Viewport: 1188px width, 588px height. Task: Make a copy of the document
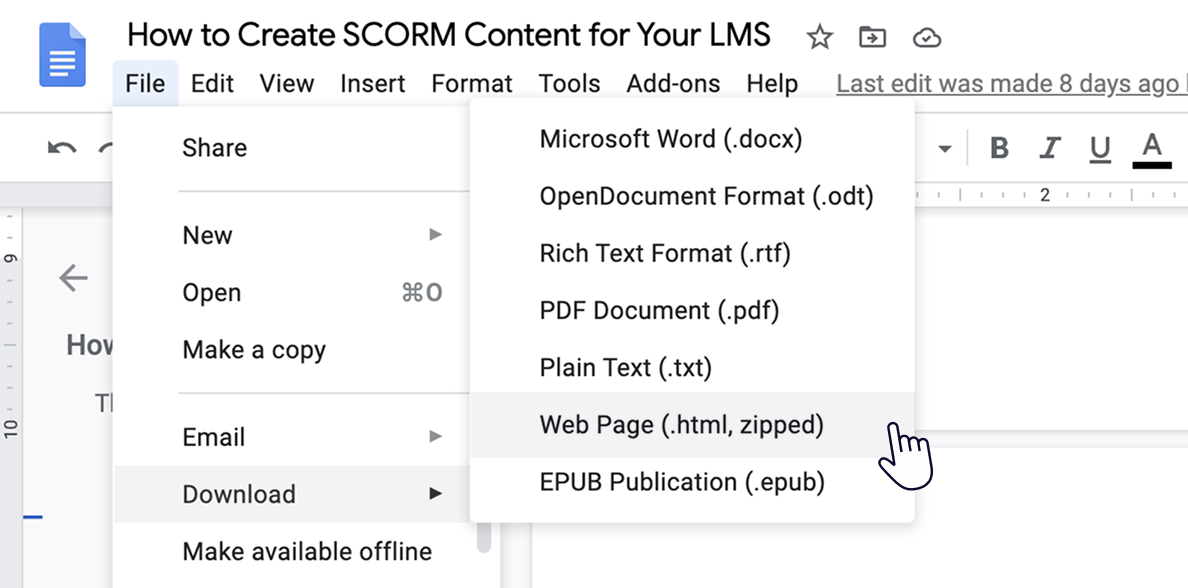pyautogui.click(x=254, y=350)
